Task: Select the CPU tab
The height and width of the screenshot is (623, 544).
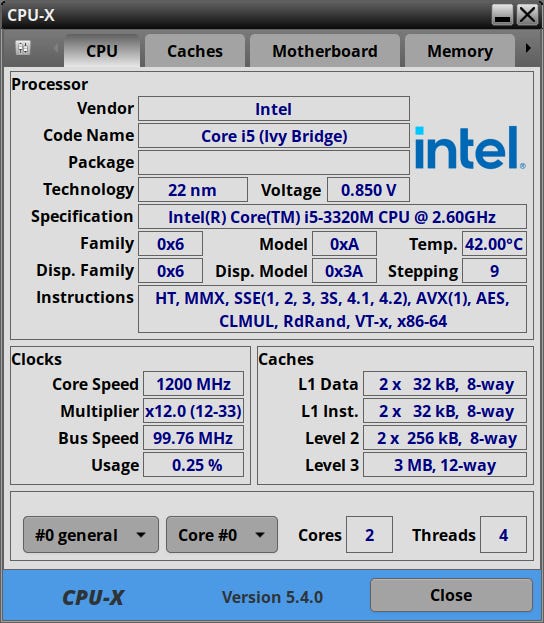Action: (x=102, y=50)
